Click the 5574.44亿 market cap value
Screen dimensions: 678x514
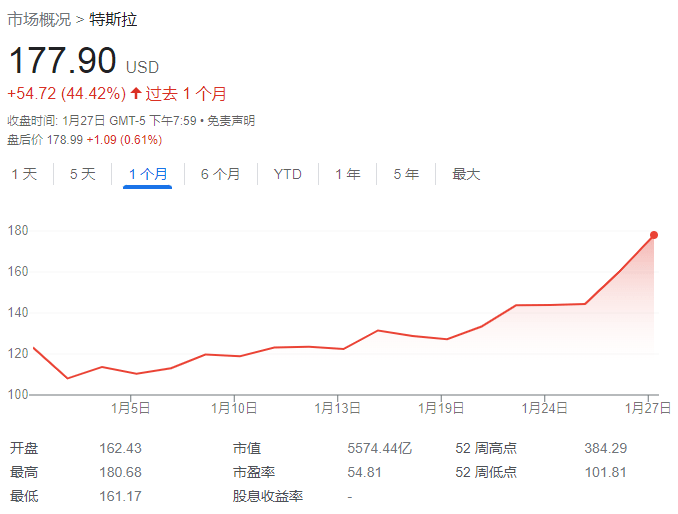(380, 448)
